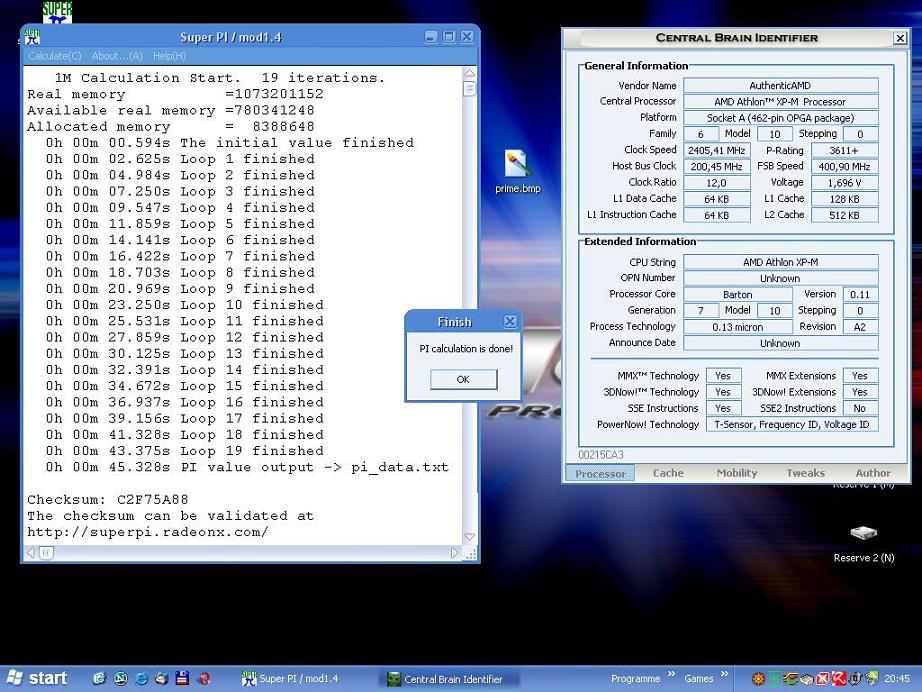Launch Internet Explorer from quick launch
Image resolution: width=922 pixels, height=692 pixels.
coord(141,678)
